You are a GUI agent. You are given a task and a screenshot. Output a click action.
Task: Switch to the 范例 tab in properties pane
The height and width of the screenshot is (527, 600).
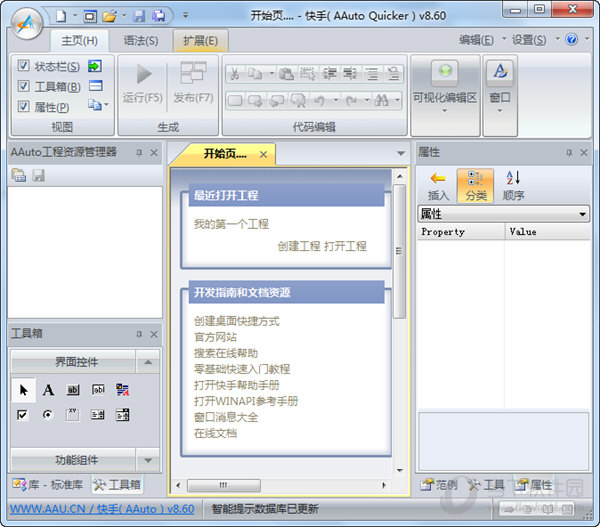(439, 485)
